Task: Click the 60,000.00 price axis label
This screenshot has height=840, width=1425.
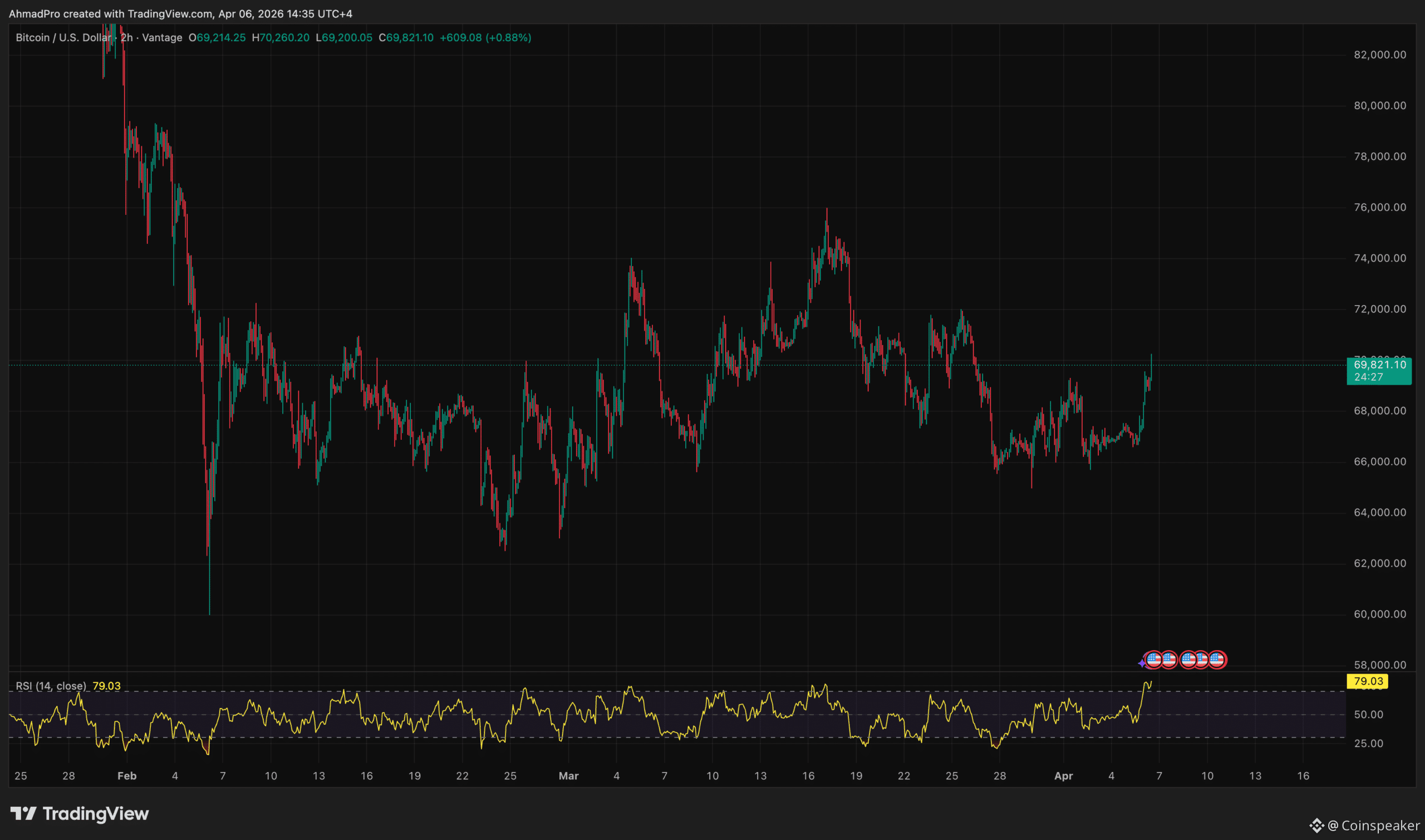Action: (1379, 614)
